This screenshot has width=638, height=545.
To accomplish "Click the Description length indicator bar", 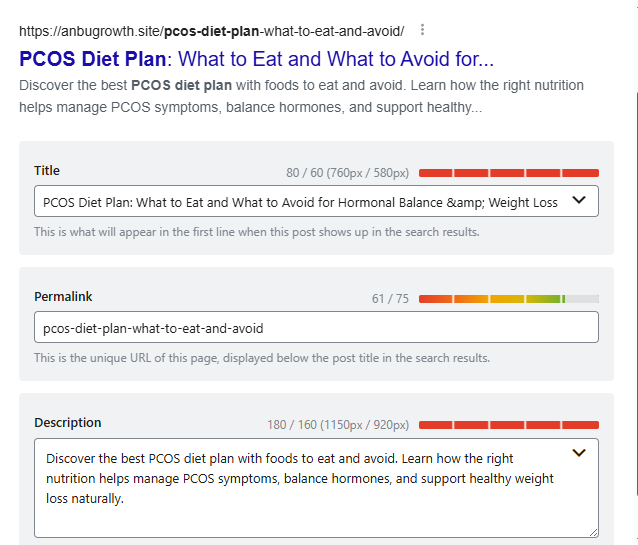I will tap(508, 425).
